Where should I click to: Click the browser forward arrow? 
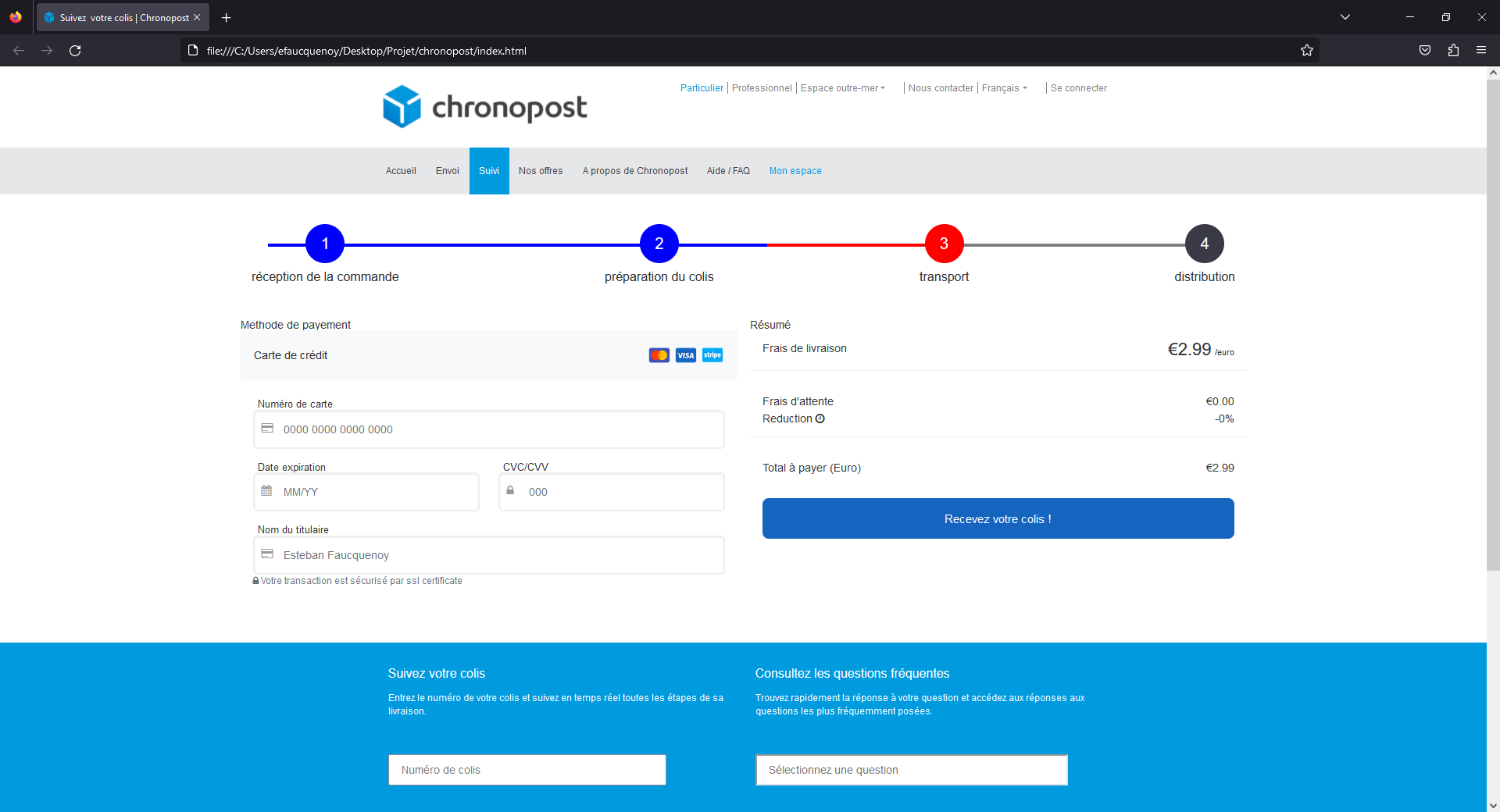[47, 51]
